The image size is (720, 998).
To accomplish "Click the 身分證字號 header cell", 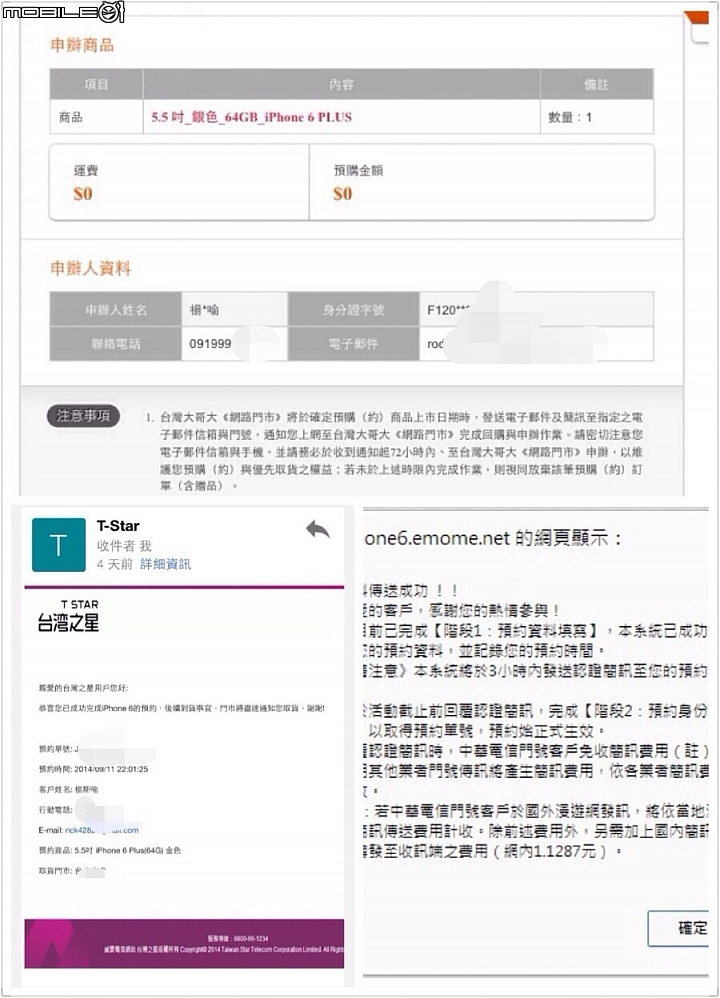I will click(x=353, y=310).
